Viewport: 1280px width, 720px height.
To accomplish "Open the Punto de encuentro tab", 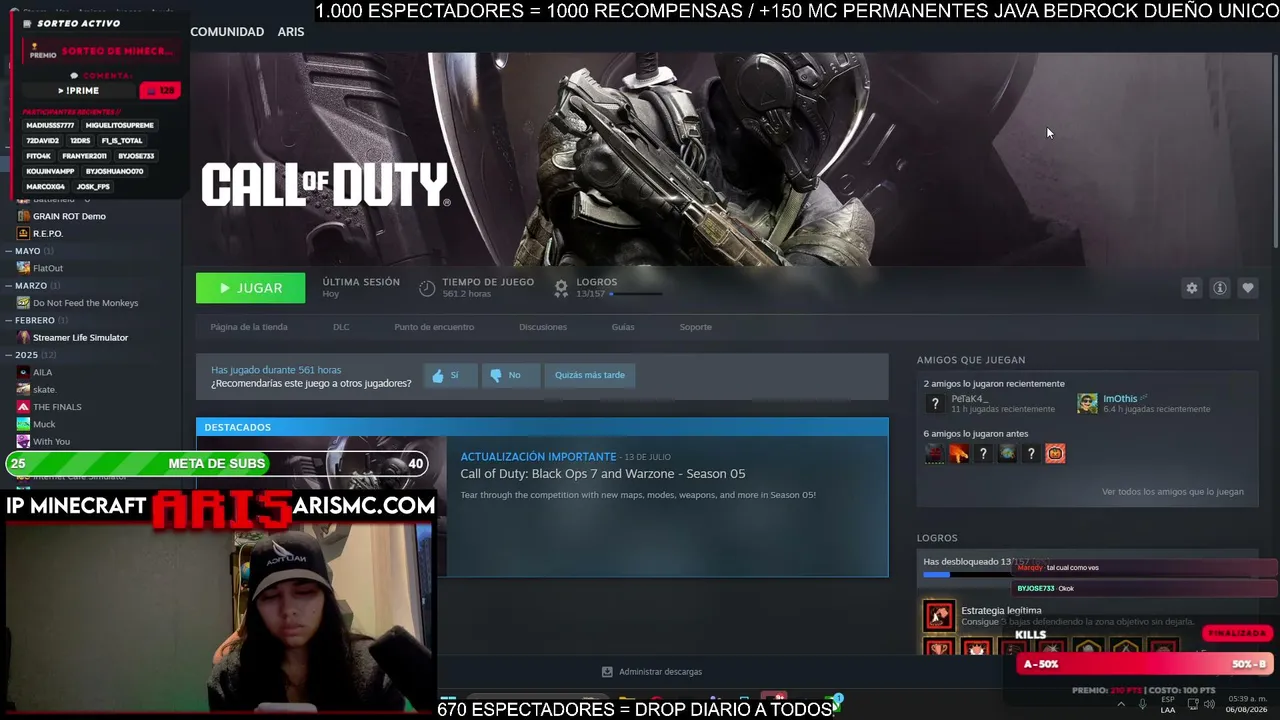I will (x=434, y=327).
